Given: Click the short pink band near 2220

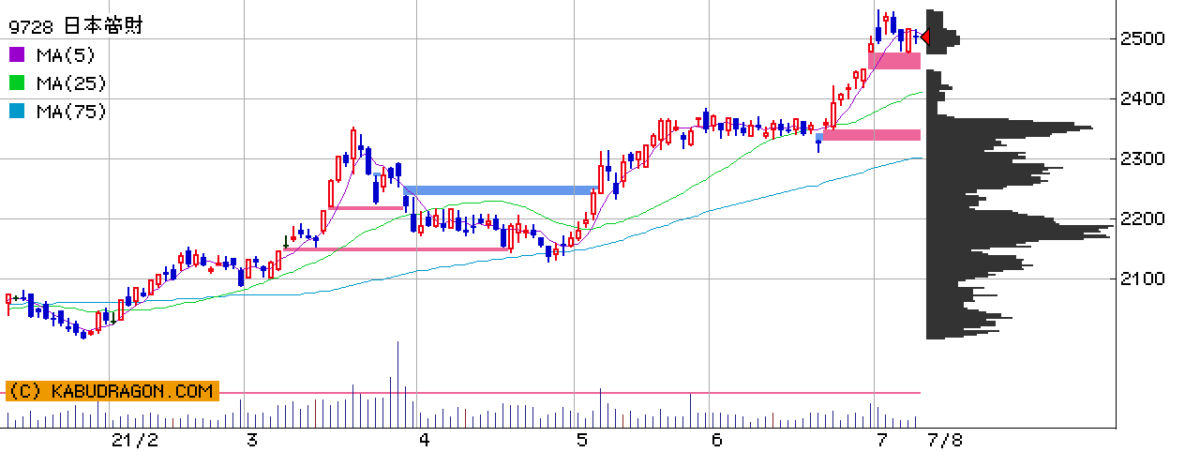Looking at the screenshot, I should pyautogui.click(x=365, y=208).
